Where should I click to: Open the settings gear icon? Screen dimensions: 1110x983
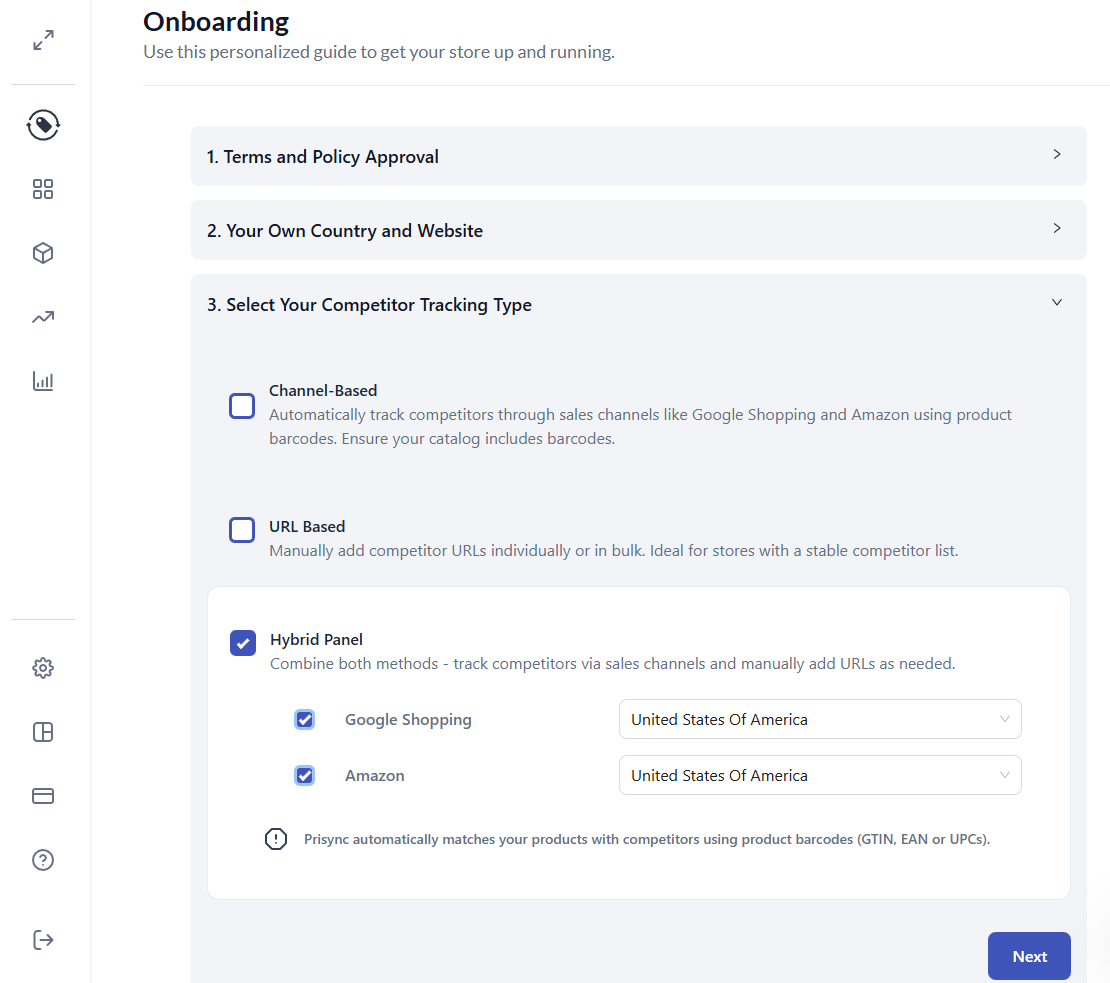pos(43,668)
